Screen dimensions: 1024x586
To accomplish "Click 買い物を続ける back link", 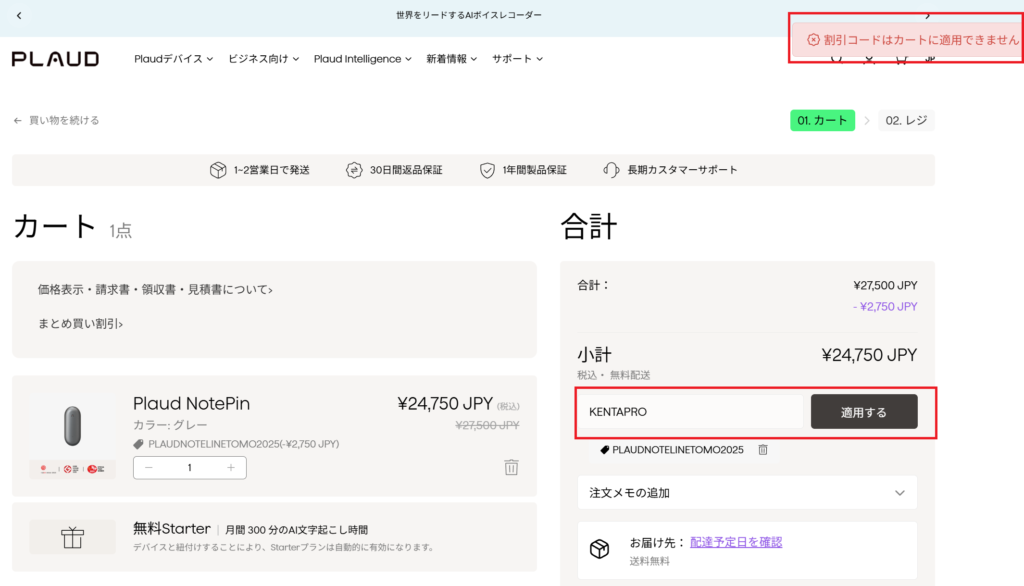I will pos(56,120).
